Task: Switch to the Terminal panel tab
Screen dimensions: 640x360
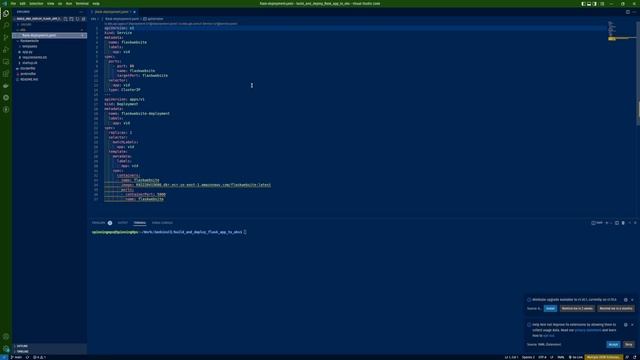Action: (x=140, y=223)
